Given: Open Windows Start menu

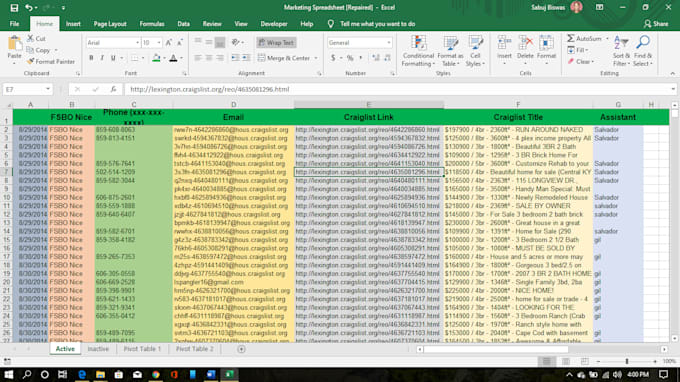Looking at the screenshot, I should pos(9,375).
